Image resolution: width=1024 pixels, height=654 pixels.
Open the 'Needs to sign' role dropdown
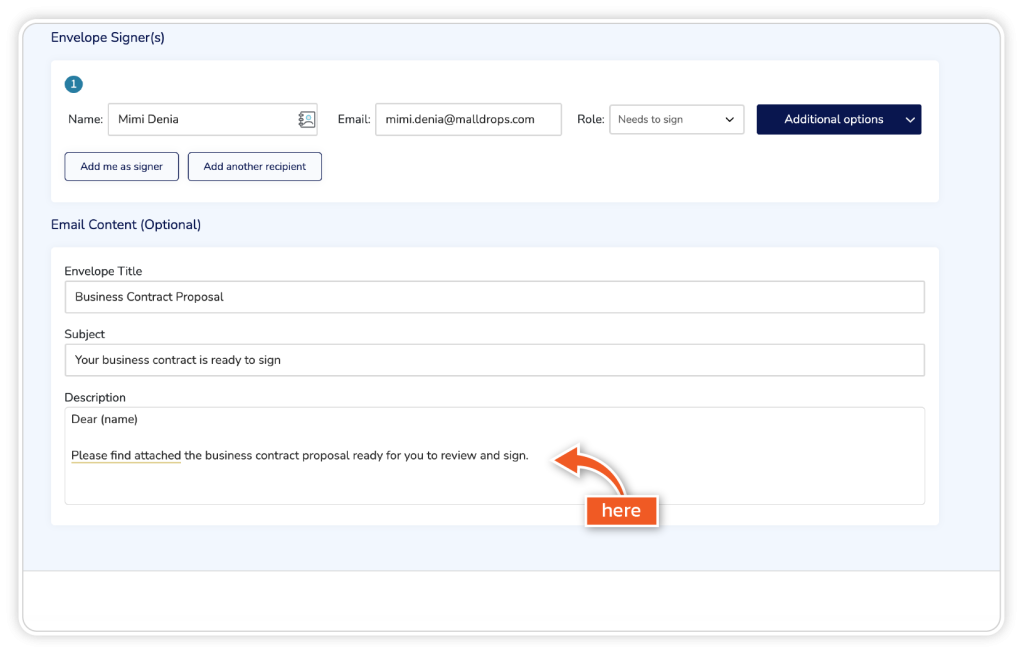(x=665, y=119)
